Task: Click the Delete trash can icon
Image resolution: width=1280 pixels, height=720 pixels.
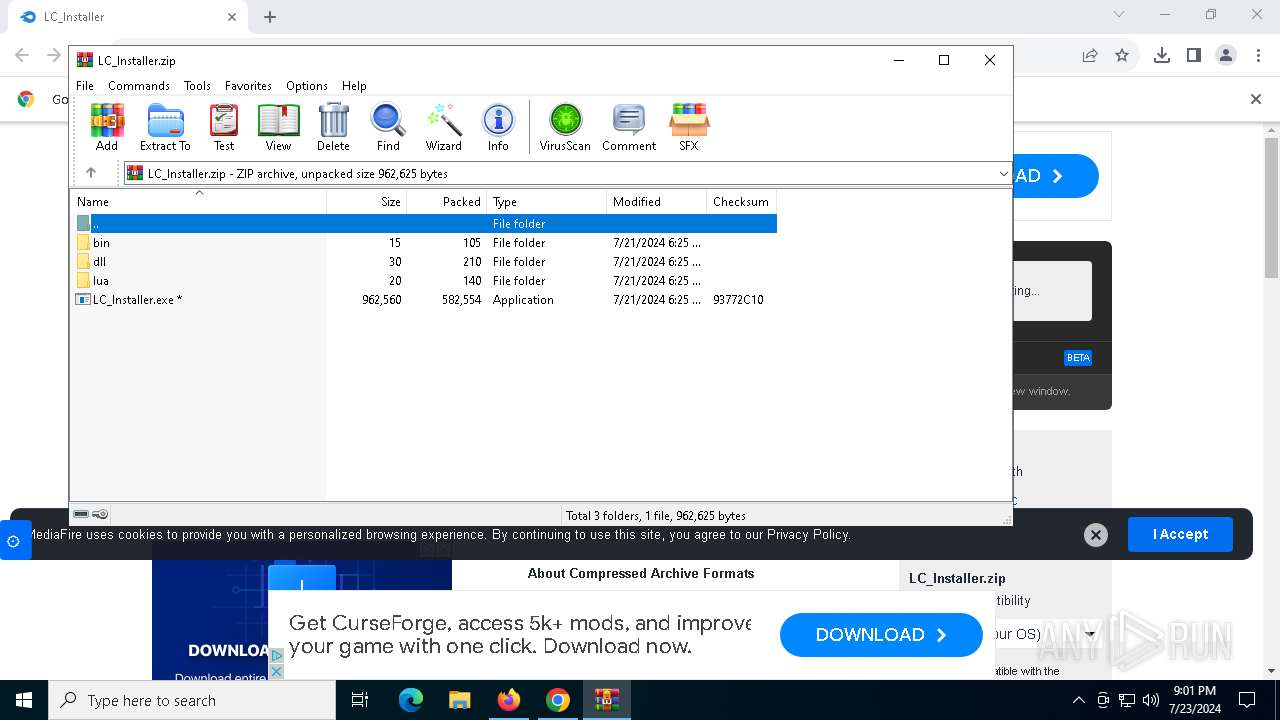Action: (x=333, y=127)
